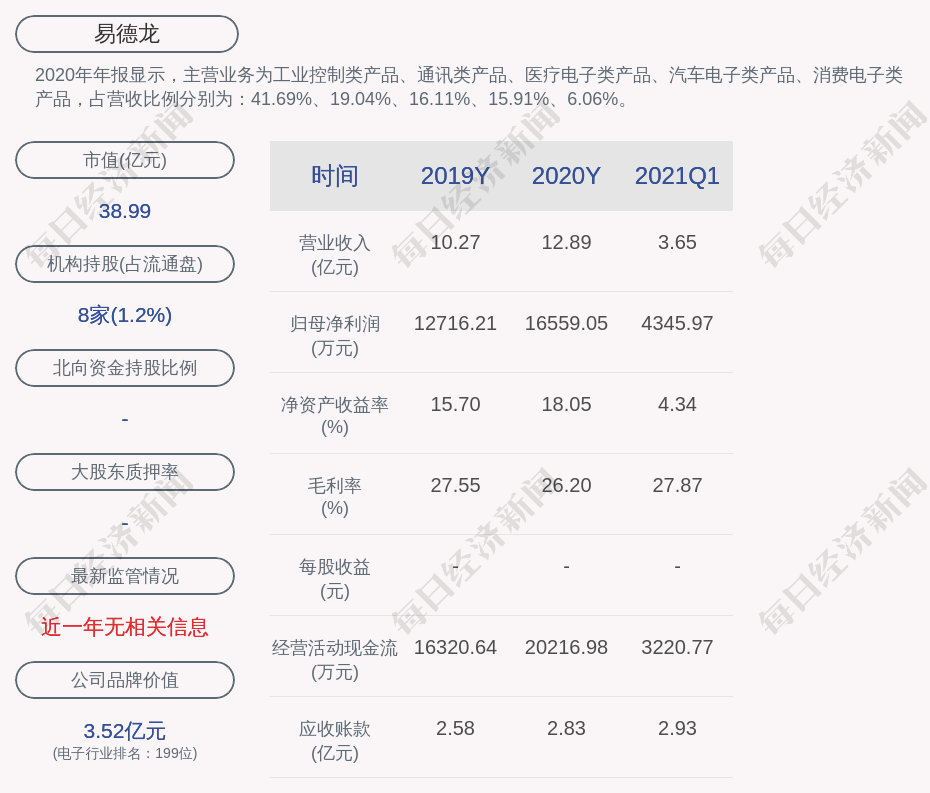The width and height of the screenshot is (930, 793).
Task: Click the cash flow value 3220.77
Action: (x=677, y=647)
